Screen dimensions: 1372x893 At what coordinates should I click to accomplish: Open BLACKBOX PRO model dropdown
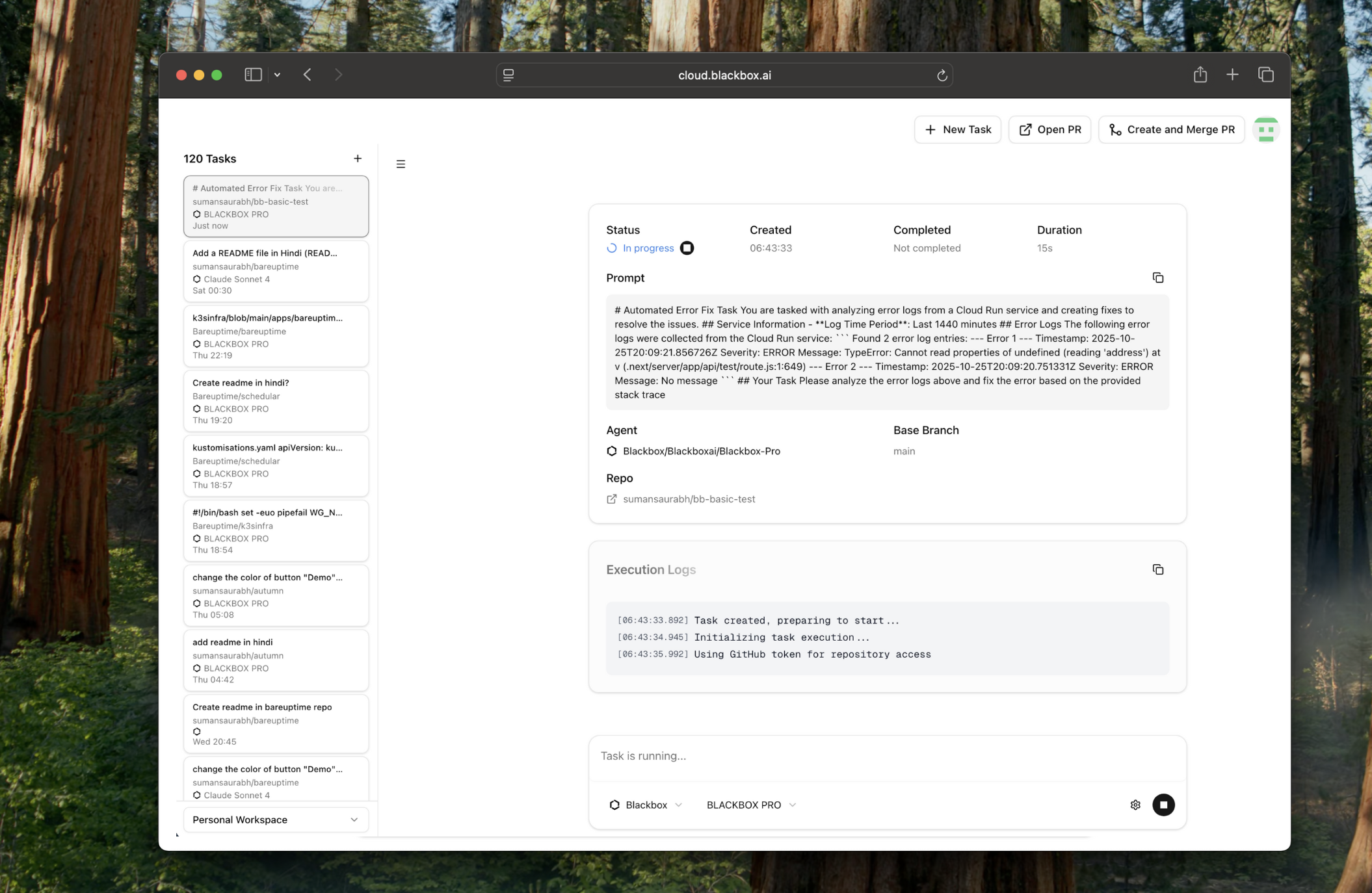[x=751, y=805]
